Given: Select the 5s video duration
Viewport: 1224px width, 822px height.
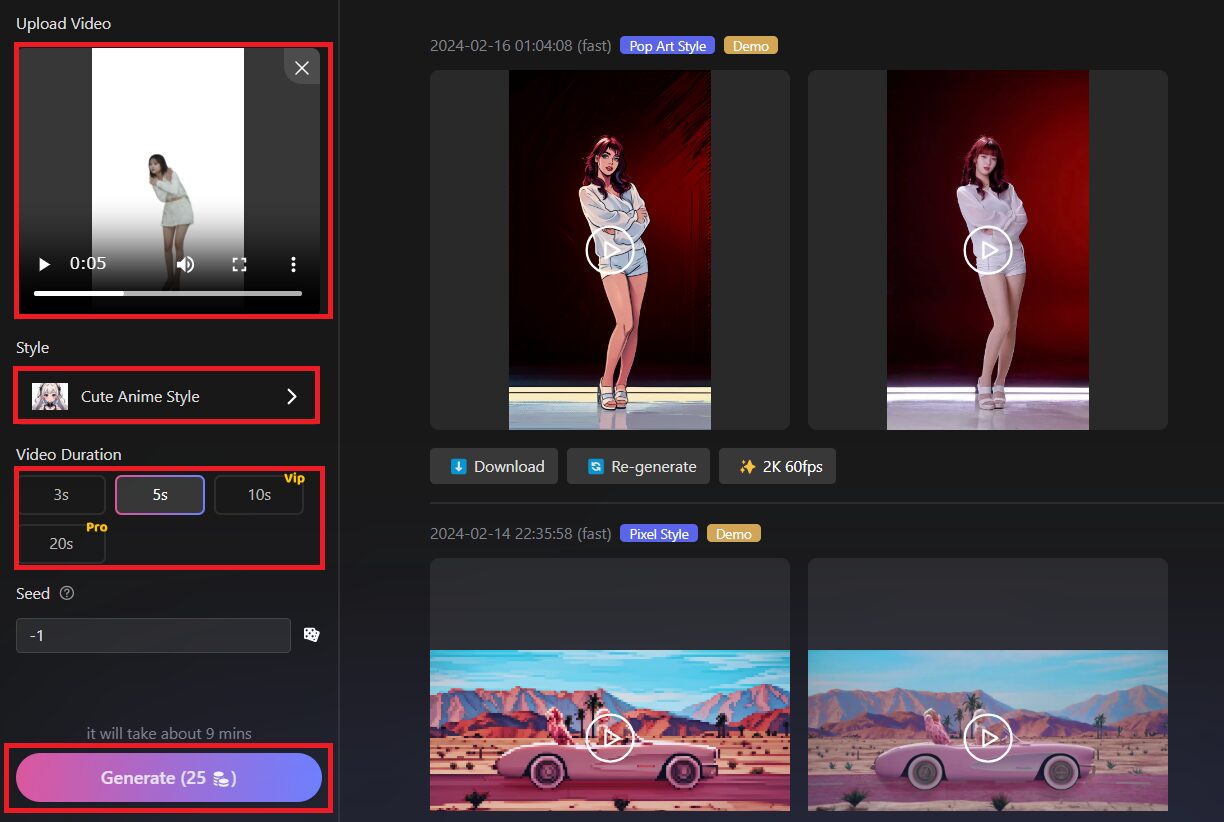Looking at the screenshot, I should click(x=160, y=495).
